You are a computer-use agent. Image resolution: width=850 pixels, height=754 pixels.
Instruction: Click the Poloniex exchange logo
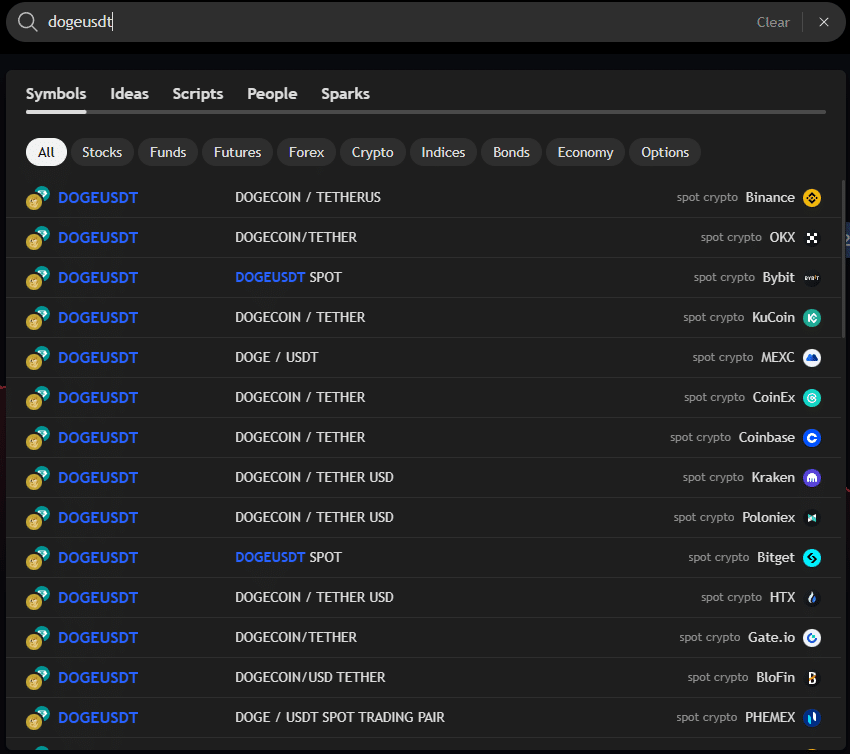click(812, 518)
